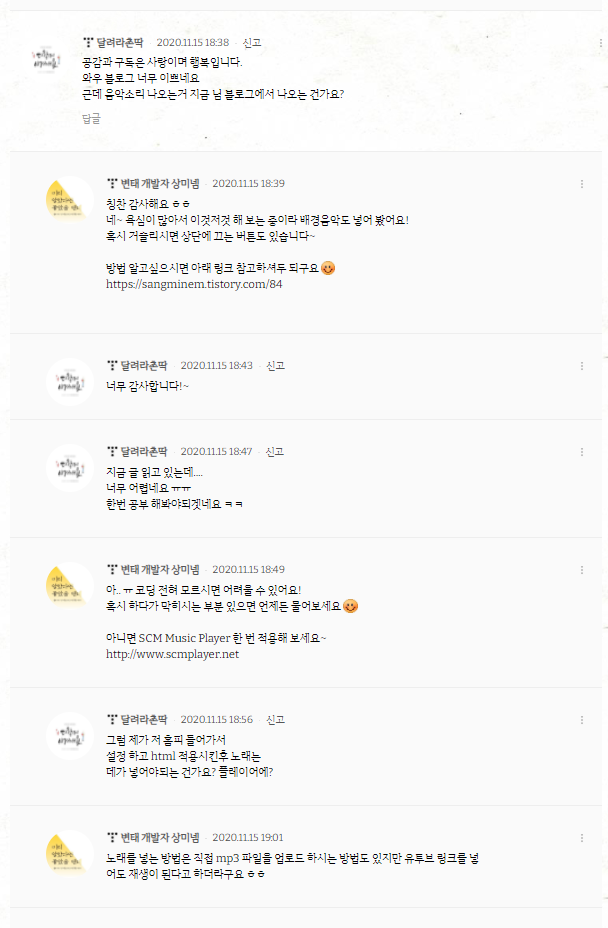Open the www.scmplayer.net link
Image resolution: width=608 pixels, height=928 pixels.
[172, 654]
